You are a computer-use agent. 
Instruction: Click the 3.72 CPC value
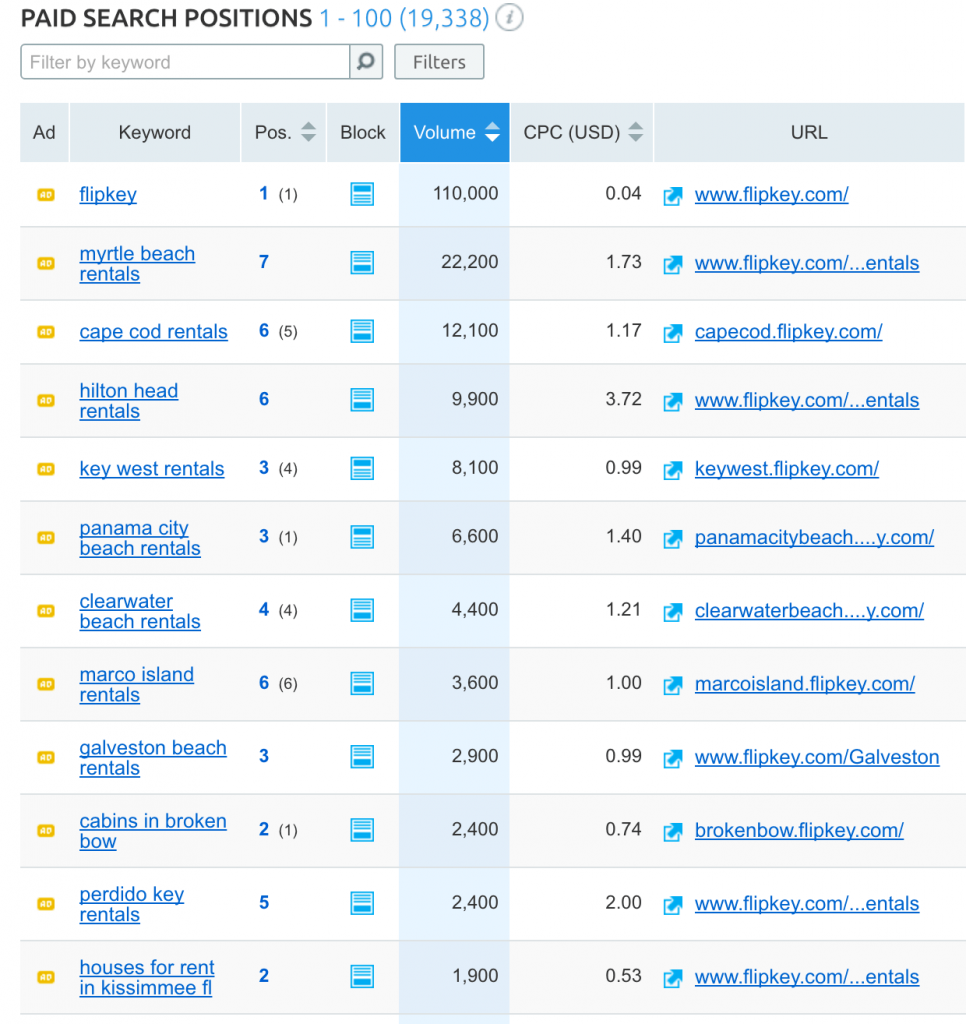[623, 399]
